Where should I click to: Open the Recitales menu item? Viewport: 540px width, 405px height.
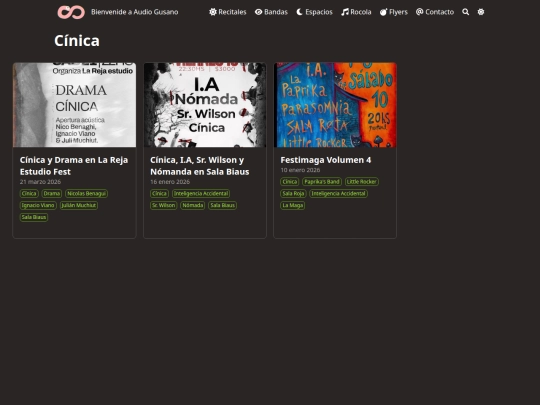click(x=228, y=12)
